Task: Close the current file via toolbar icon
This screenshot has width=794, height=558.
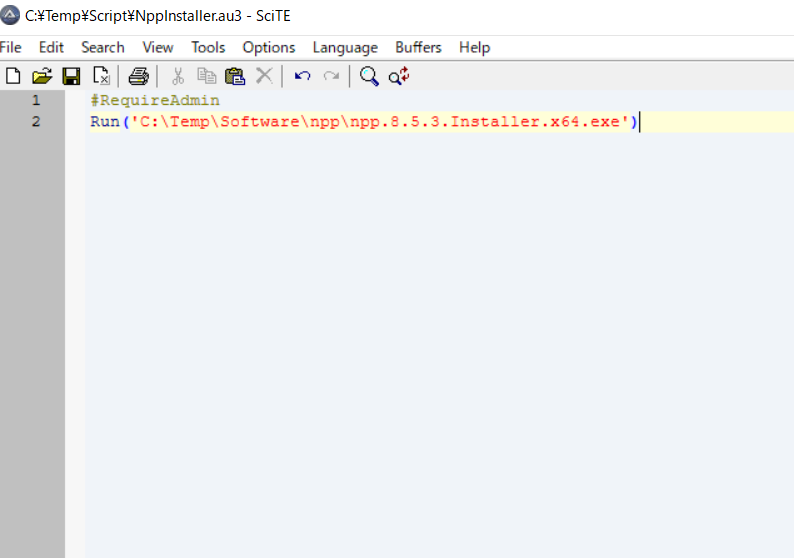Action: click(x=101, y=76)
